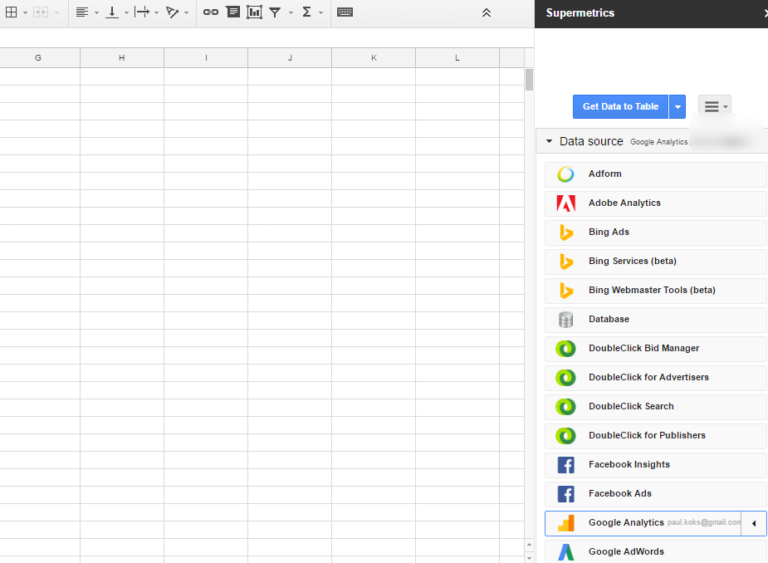Click the insert link icon

(x=211, y=12)
